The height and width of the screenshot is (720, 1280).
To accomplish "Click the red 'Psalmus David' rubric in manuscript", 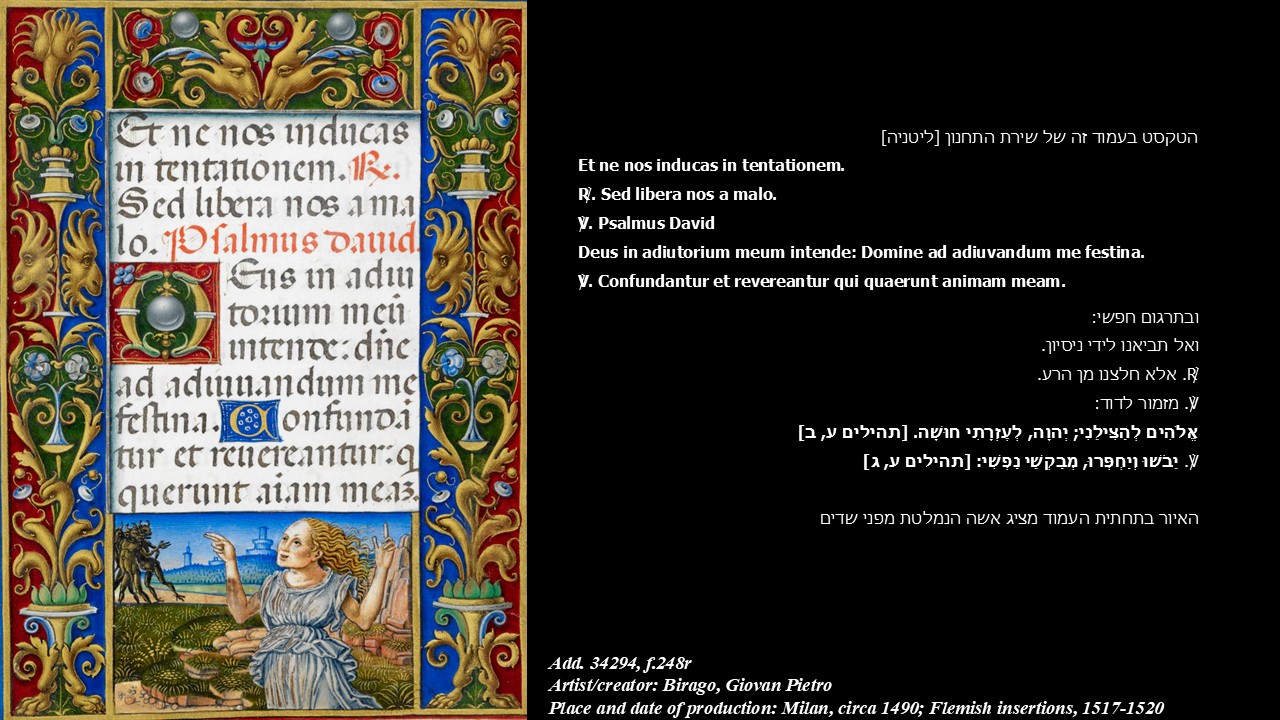I will click(291, 241).
